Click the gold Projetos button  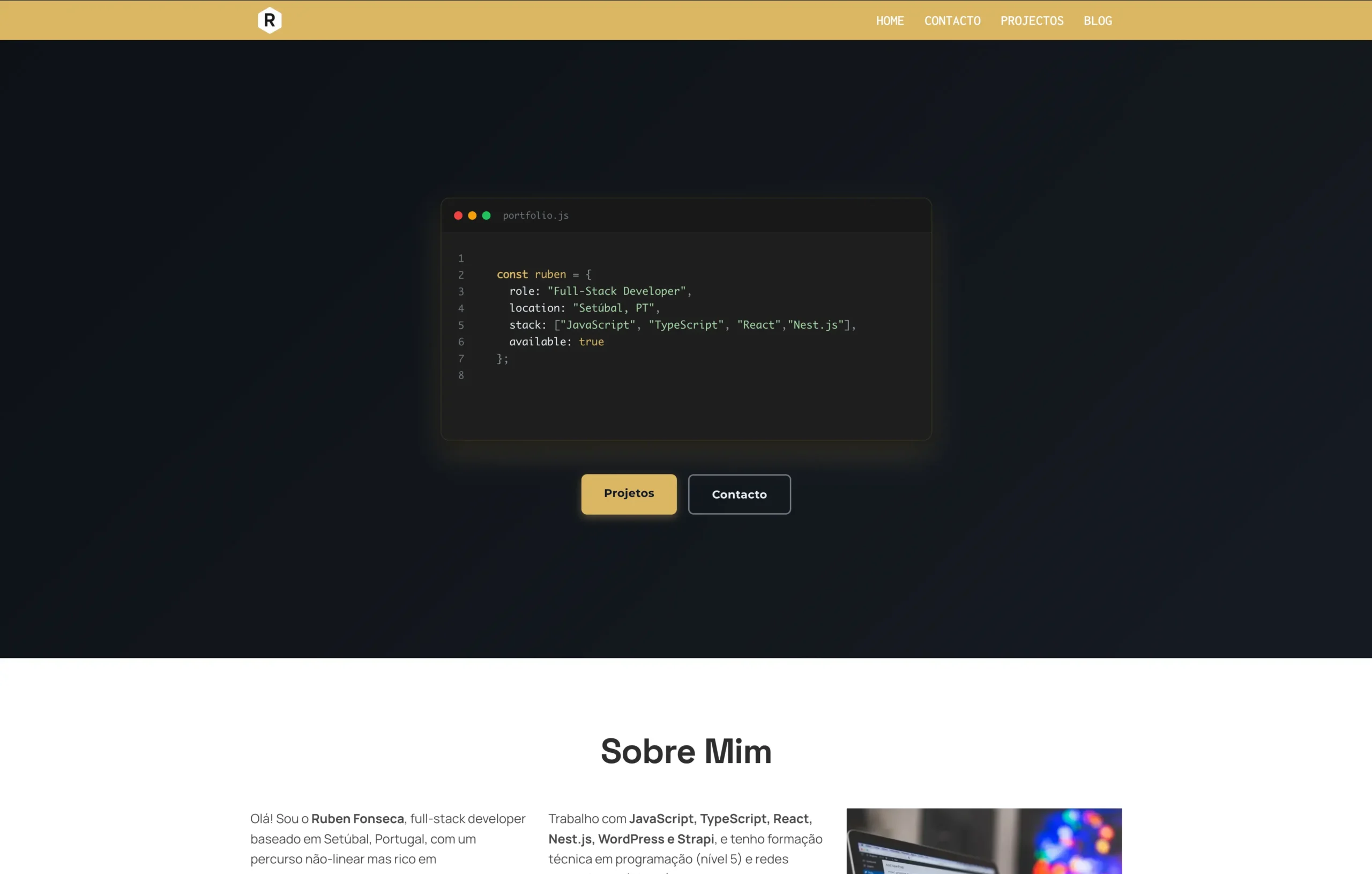click(x=629, y=494)
